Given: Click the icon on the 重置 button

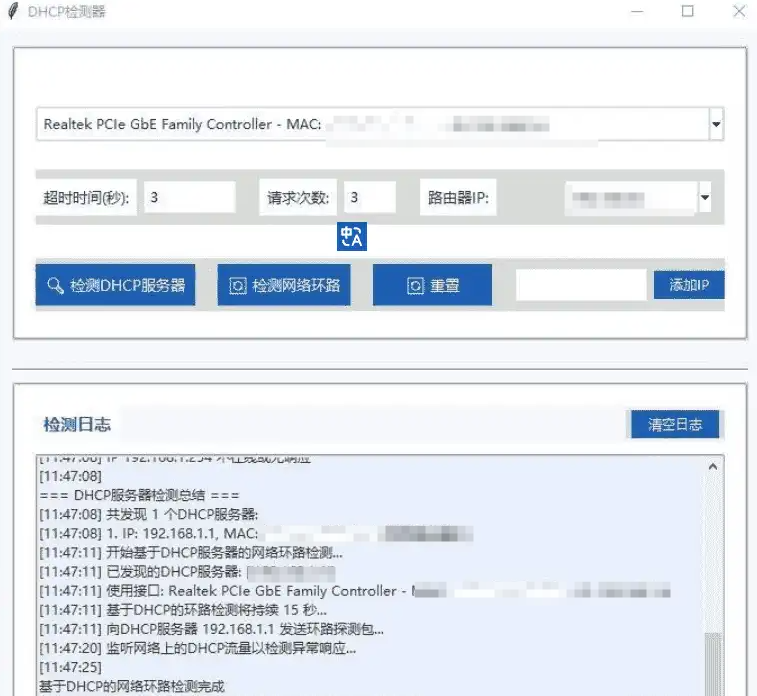Looking at the screenshot, I should point(415,286).
